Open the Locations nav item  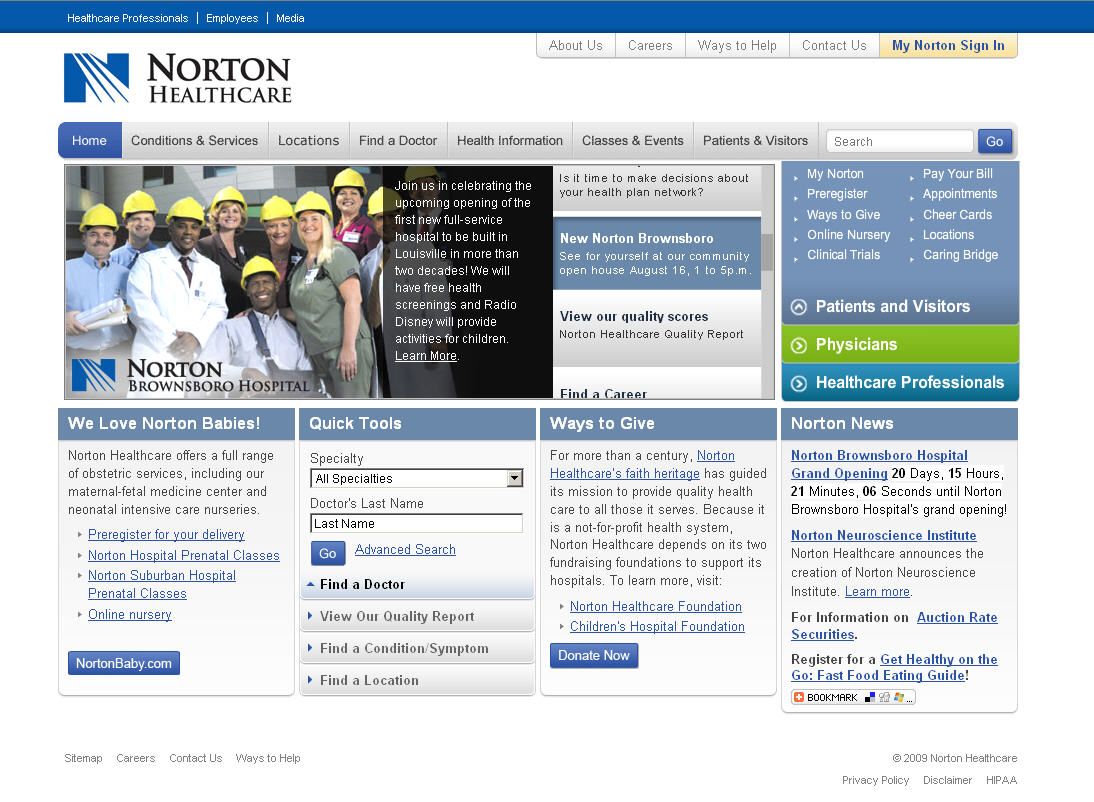coord(308,140)
